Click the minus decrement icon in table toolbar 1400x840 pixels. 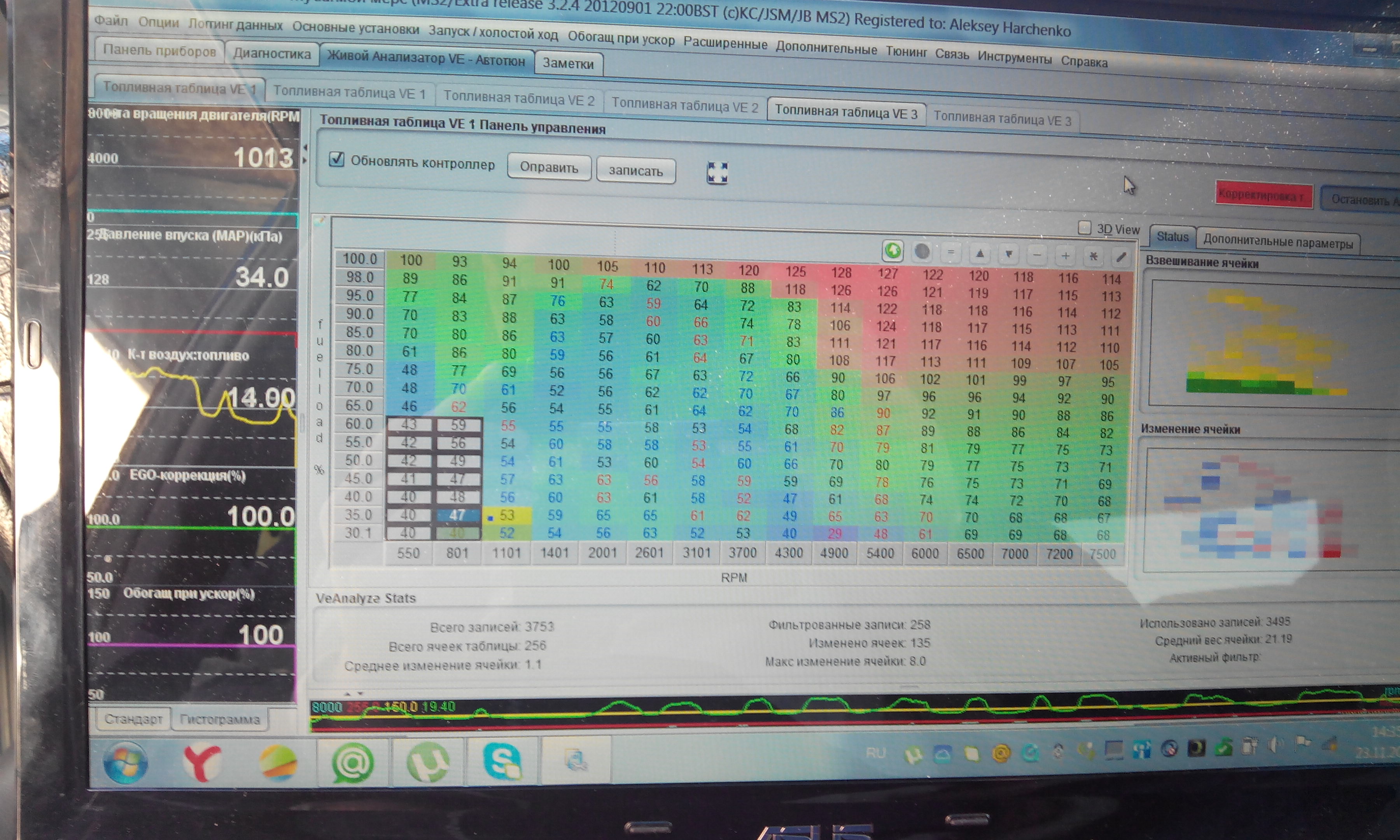[x=1037, y=255]
